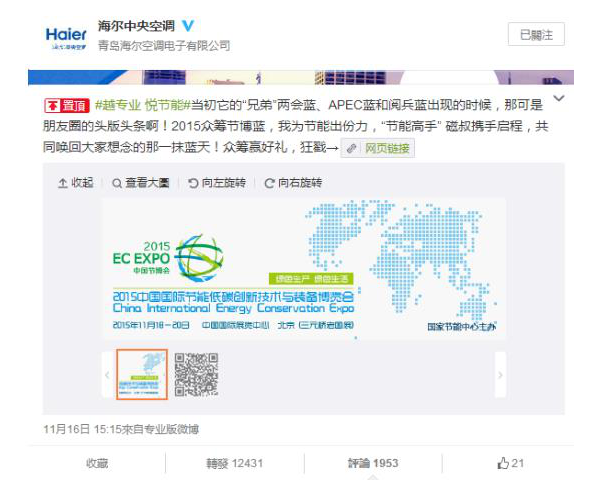The image size is (600, 488).
Task: Expand the post options chevron
Action: point(559,99)
